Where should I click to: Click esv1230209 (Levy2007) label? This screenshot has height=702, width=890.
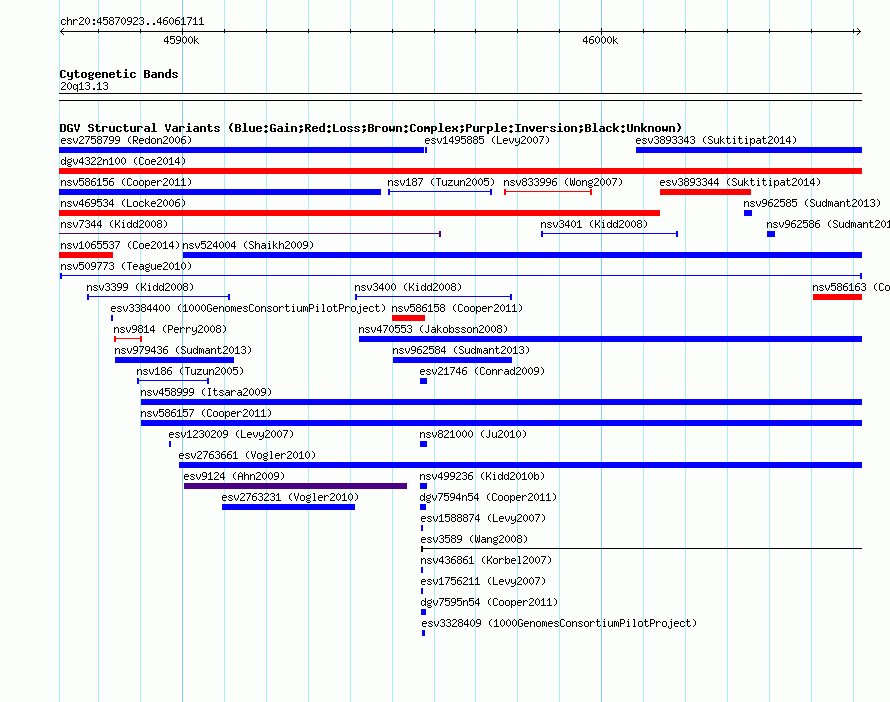click(231, 434)
